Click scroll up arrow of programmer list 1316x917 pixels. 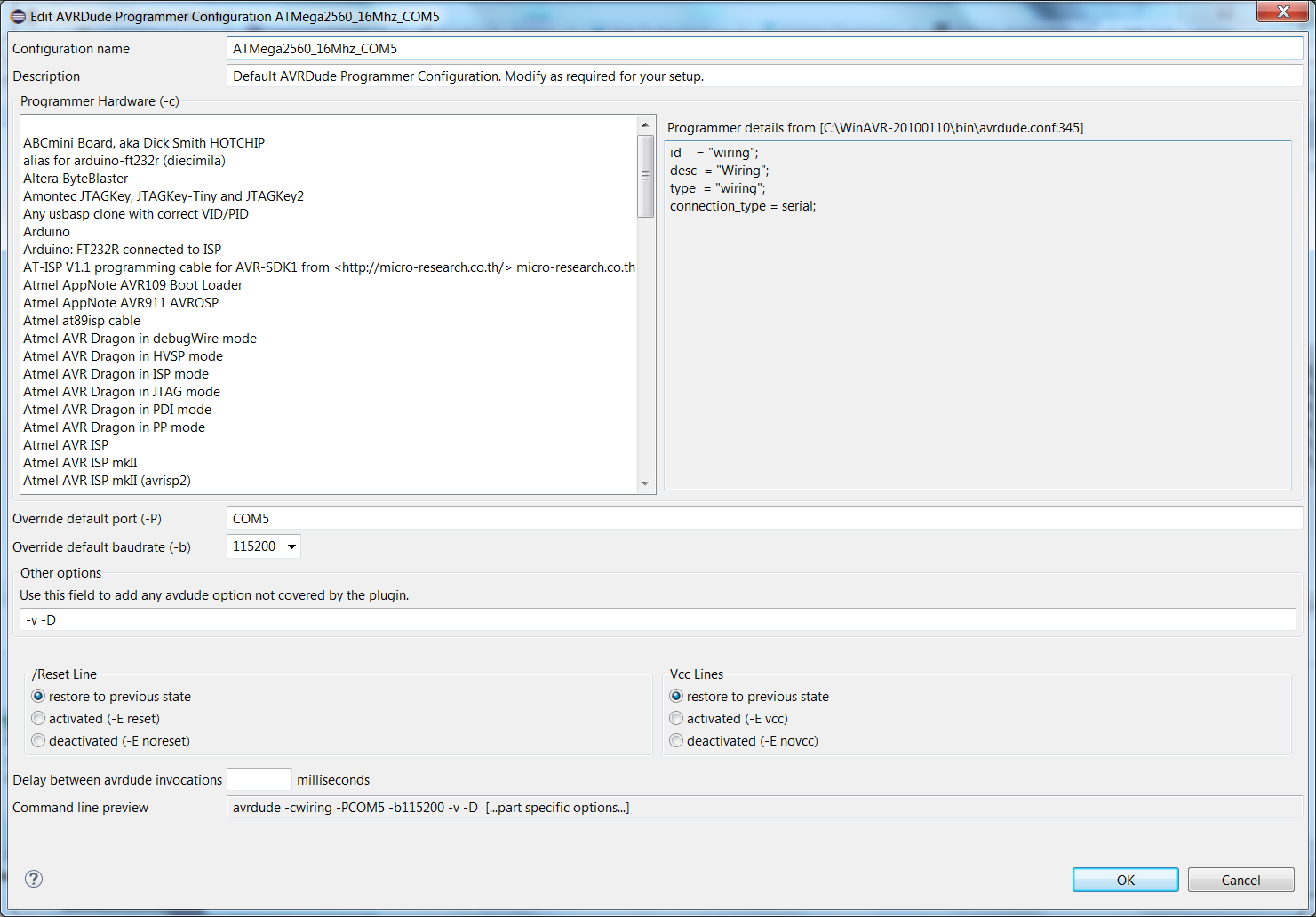coord(646,125)
